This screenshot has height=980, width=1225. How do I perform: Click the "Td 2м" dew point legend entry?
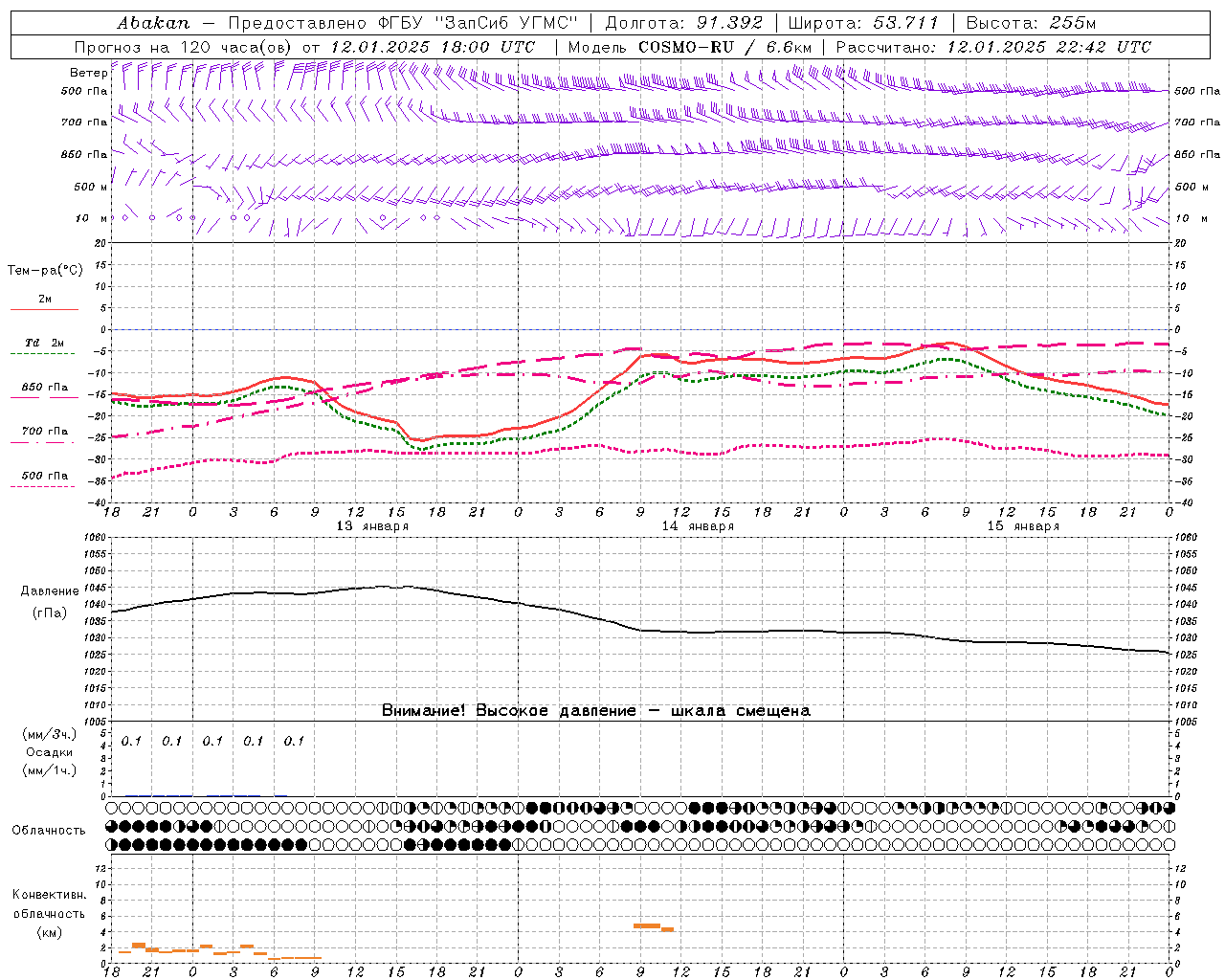coord(44,346)
